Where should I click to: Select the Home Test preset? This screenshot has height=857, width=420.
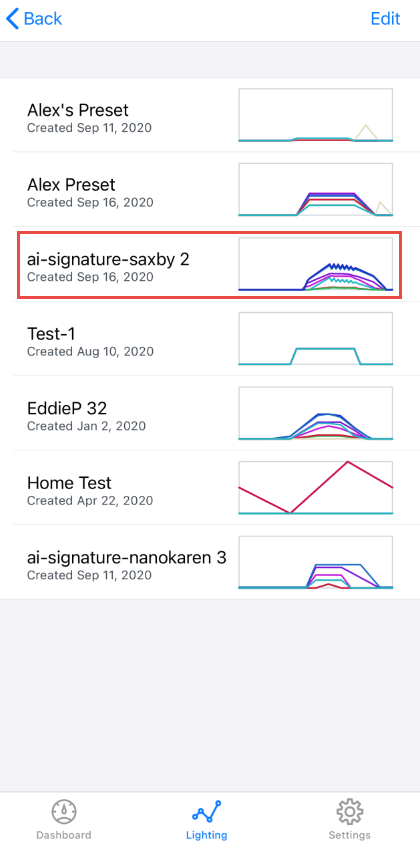click(210, 488)
